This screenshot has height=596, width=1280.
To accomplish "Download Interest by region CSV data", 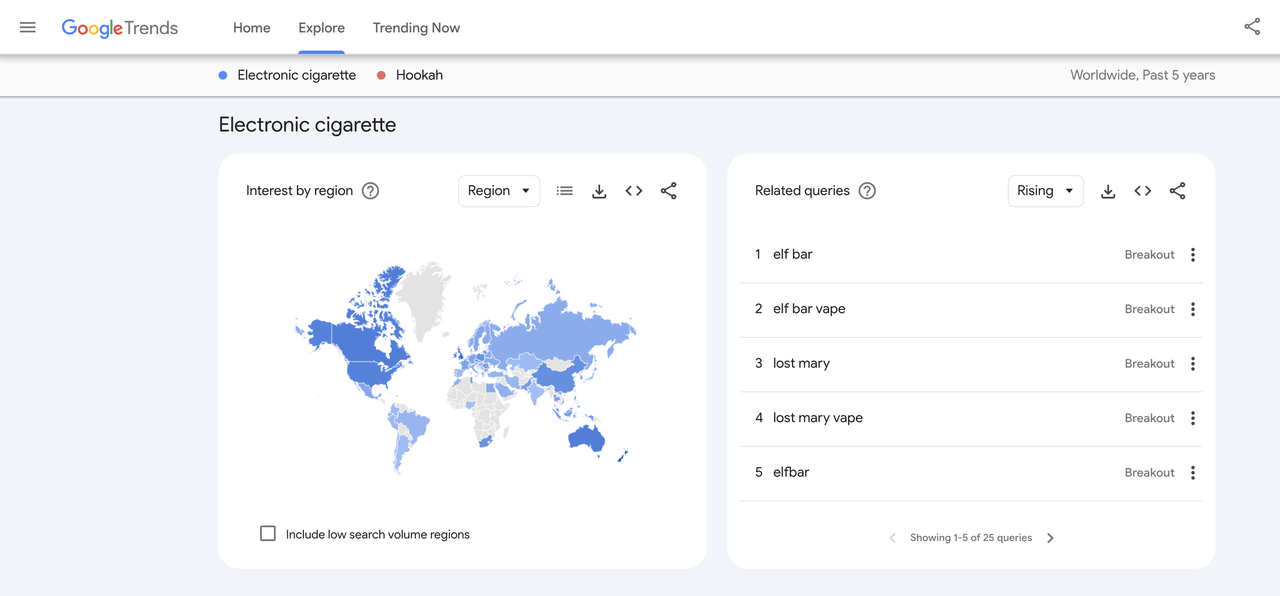I will pos(599,191).
